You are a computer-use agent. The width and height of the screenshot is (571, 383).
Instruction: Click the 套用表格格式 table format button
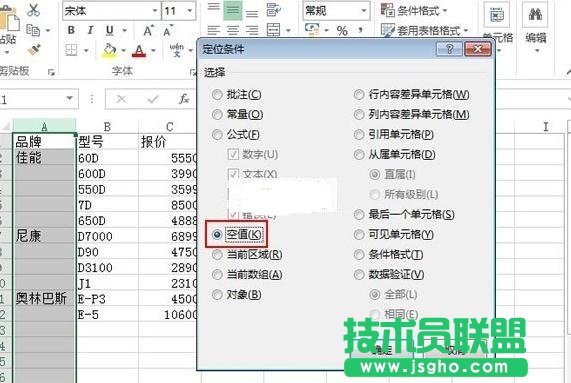coord(425,30)
